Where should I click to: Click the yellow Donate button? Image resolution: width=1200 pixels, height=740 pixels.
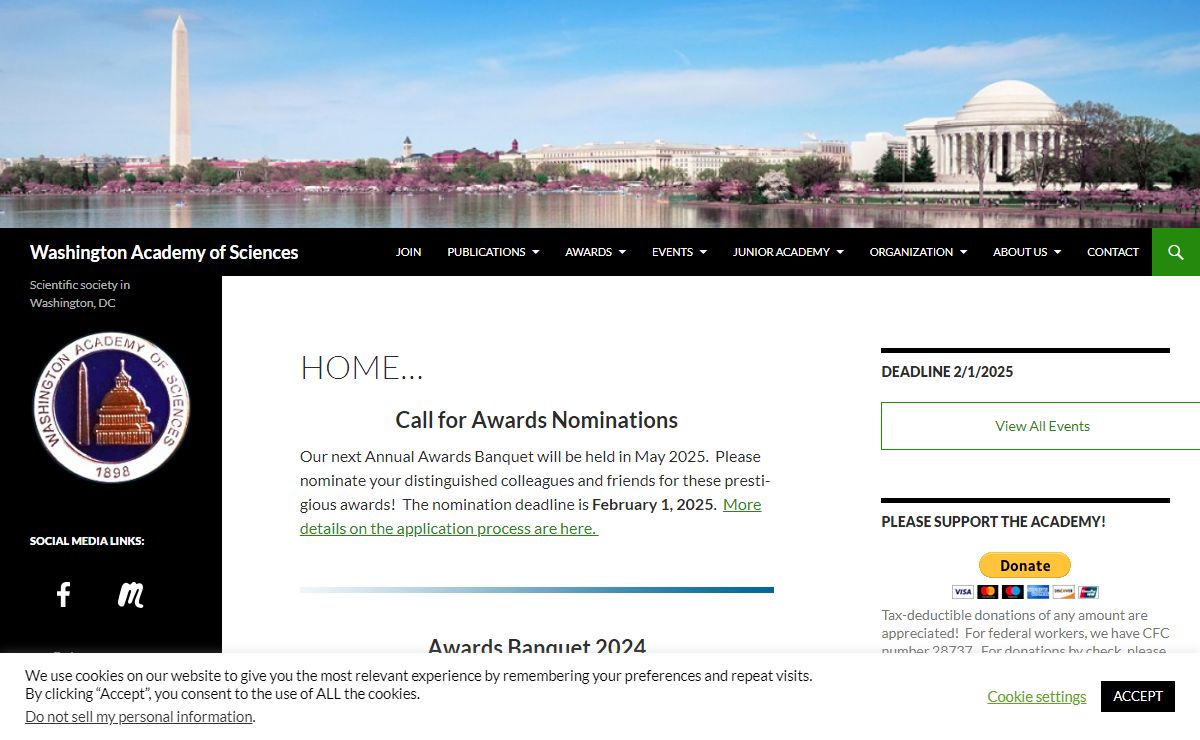(x=1024, y=564)
